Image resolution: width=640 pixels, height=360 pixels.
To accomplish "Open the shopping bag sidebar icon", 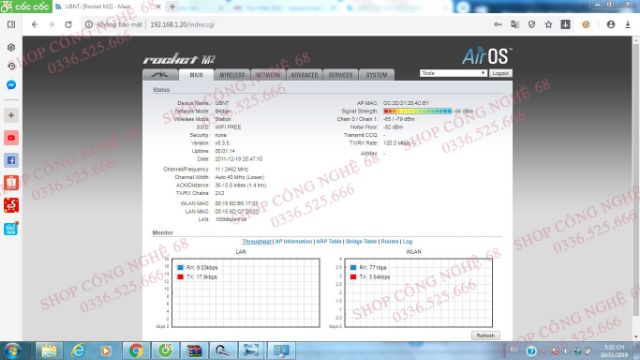I will pos(11,183).
